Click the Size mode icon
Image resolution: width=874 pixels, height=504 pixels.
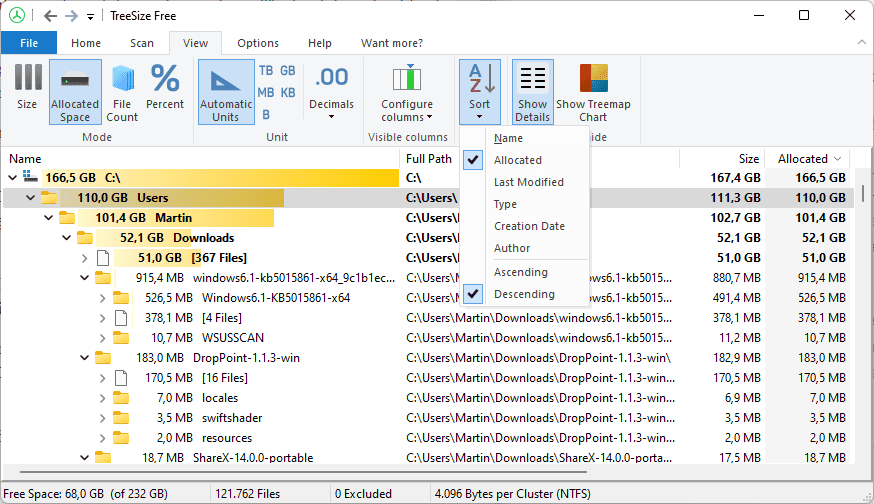point(27,88)
